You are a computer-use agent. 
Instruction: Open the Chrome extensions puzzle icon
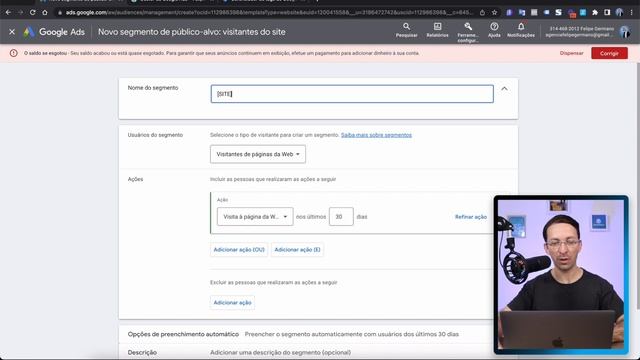595,13
